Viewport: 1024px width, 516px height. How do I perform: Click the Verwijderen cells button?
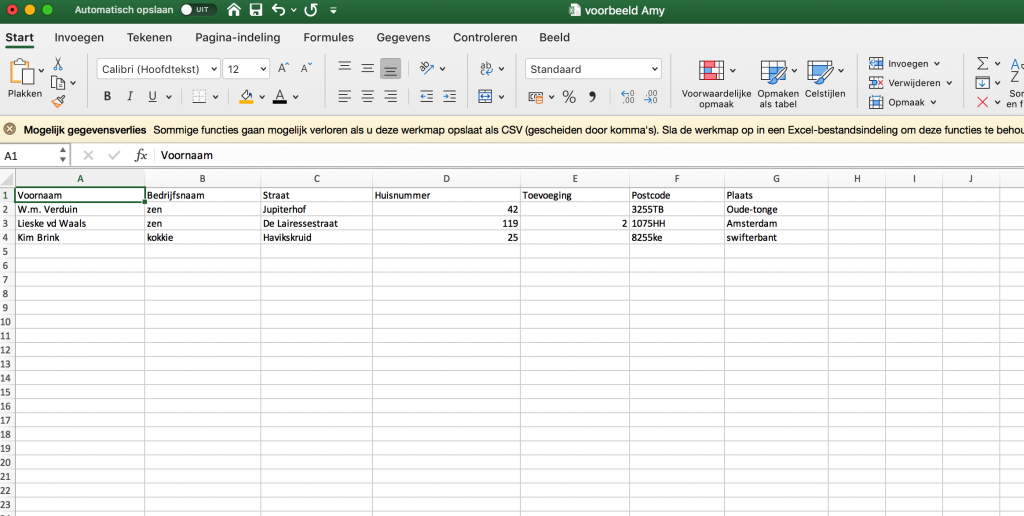(913, 83)
